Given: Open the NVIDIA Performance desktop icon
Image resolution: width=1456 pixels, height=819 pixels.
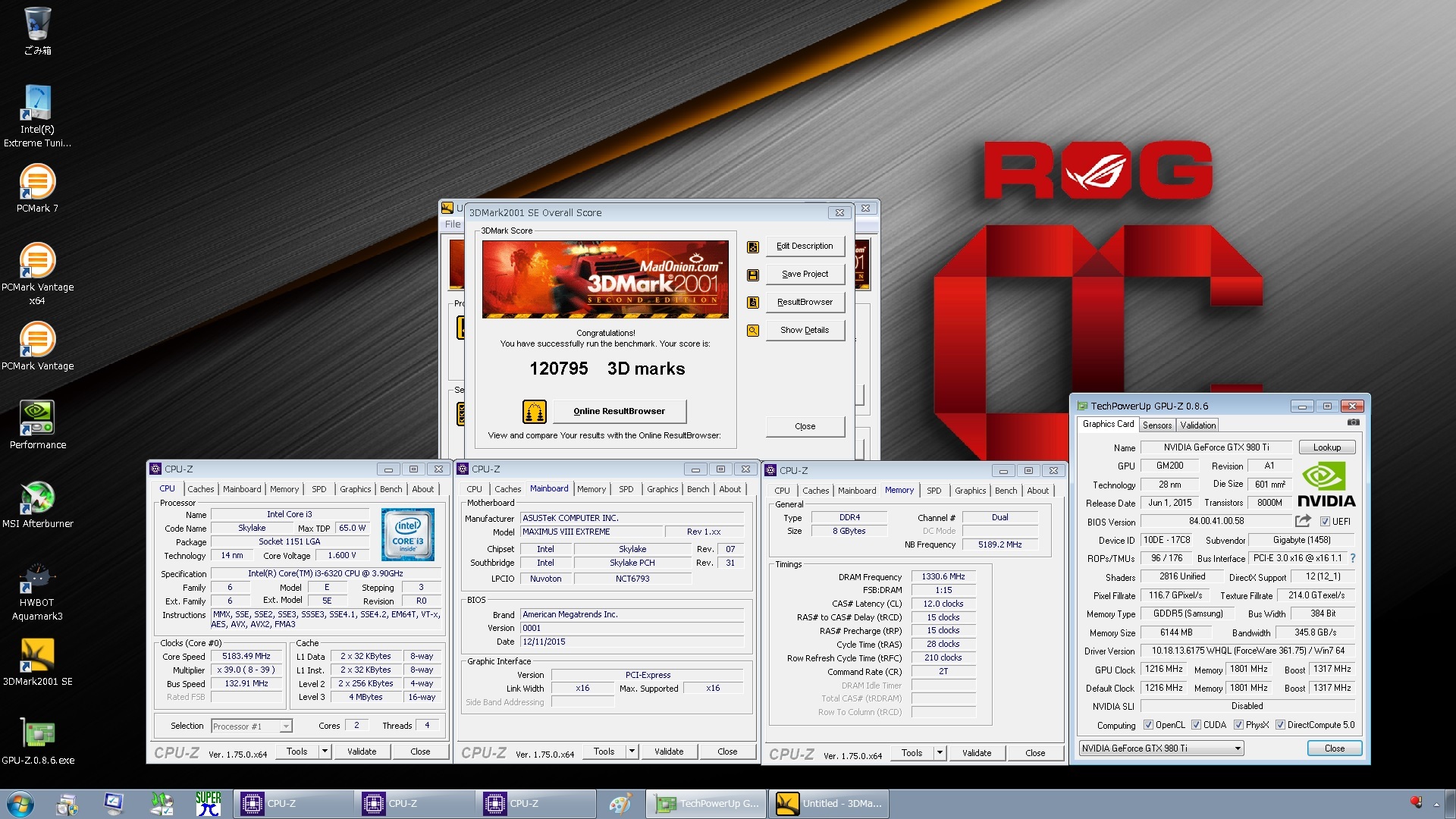Looking at the screenshot, I should [37, 425].
